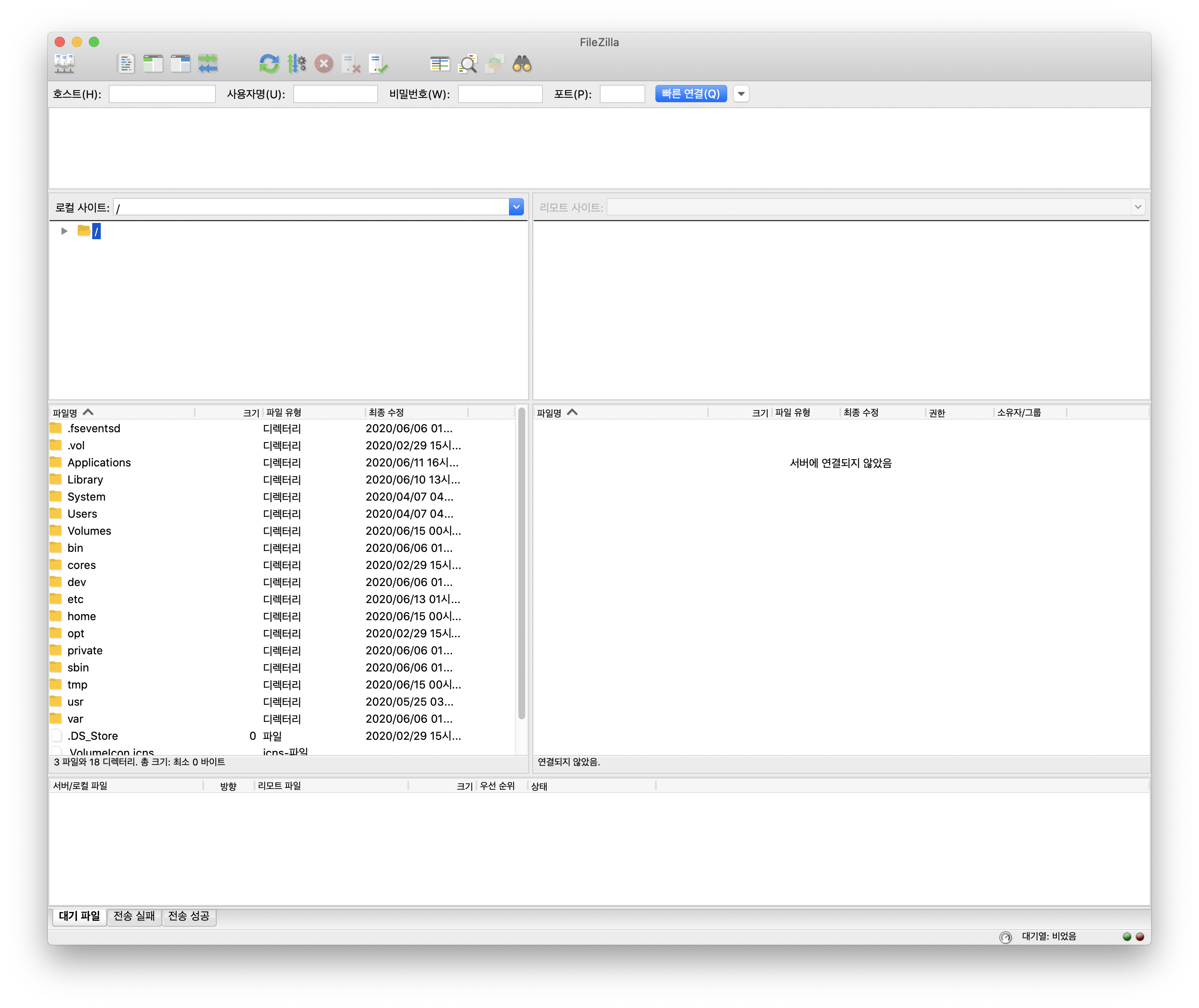Open directory comparison icon
The image size is (1199, 1008).
coord(440,64)
